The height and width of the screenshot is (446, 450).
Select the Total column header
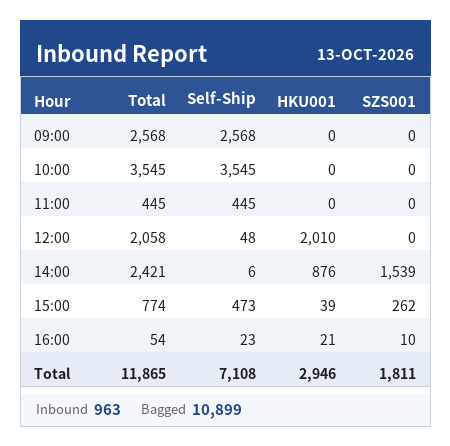[147, 100]
